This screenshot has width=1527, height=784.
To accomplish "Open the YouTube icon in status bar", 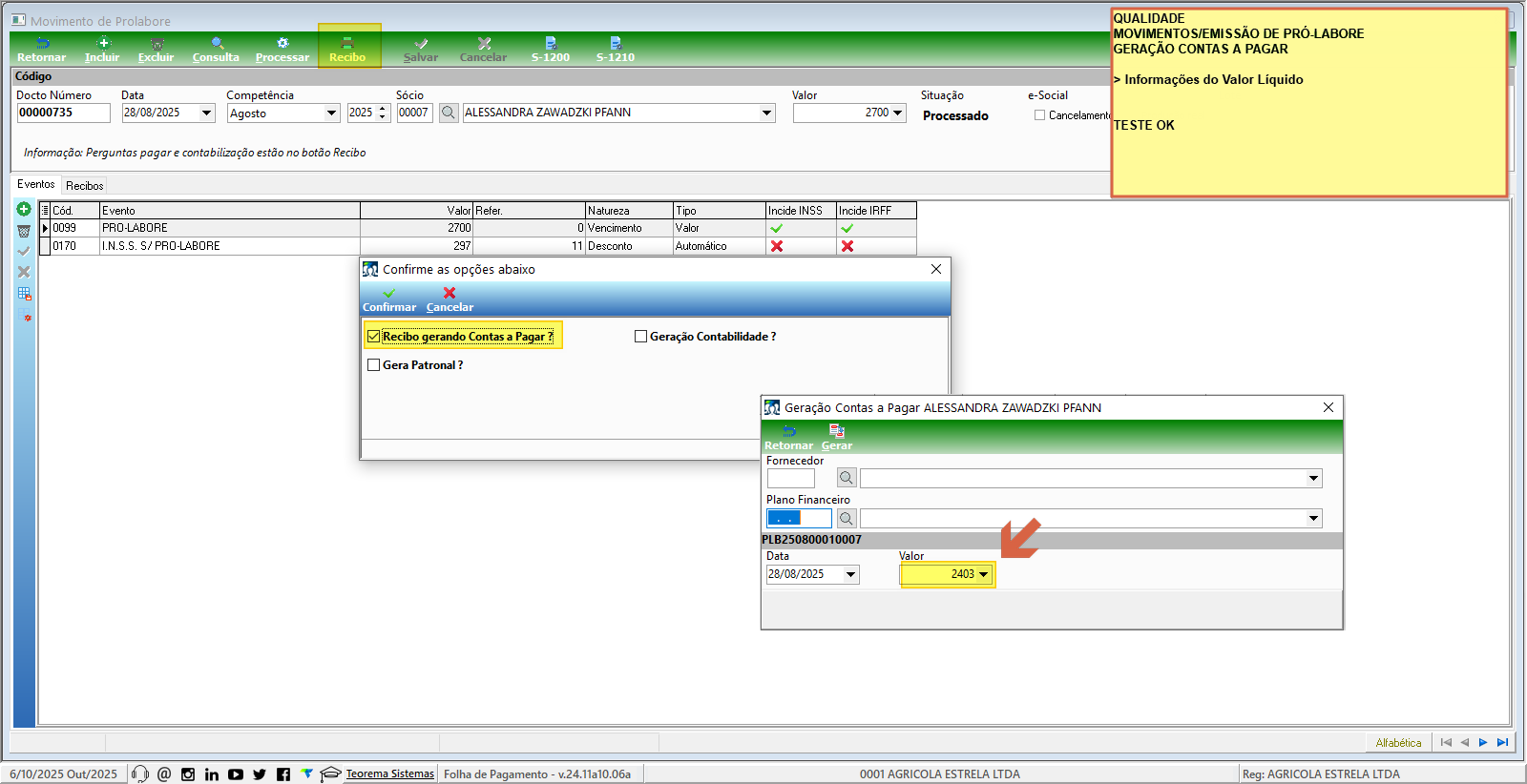I will tap(235, 774).
